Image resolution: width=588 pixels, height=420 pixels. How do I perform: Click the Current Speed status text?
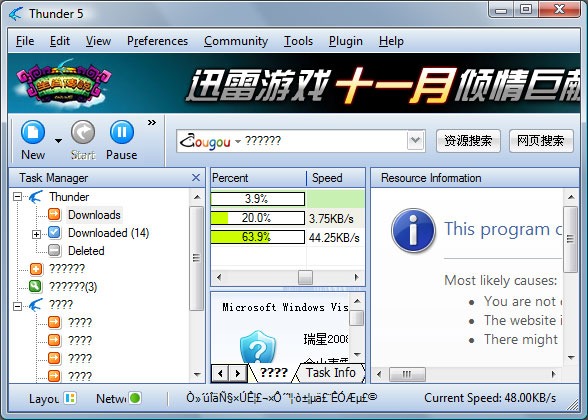[x=490, y=398]
